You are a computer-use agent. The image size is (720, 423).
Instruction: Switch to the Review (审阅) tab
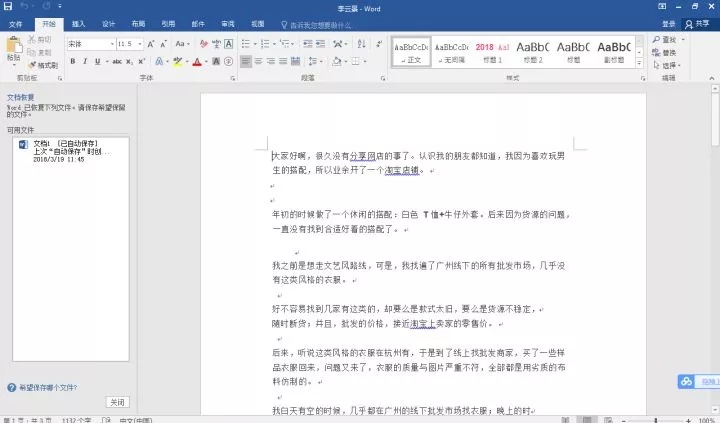pyautogui.click(x=228, y=24)
